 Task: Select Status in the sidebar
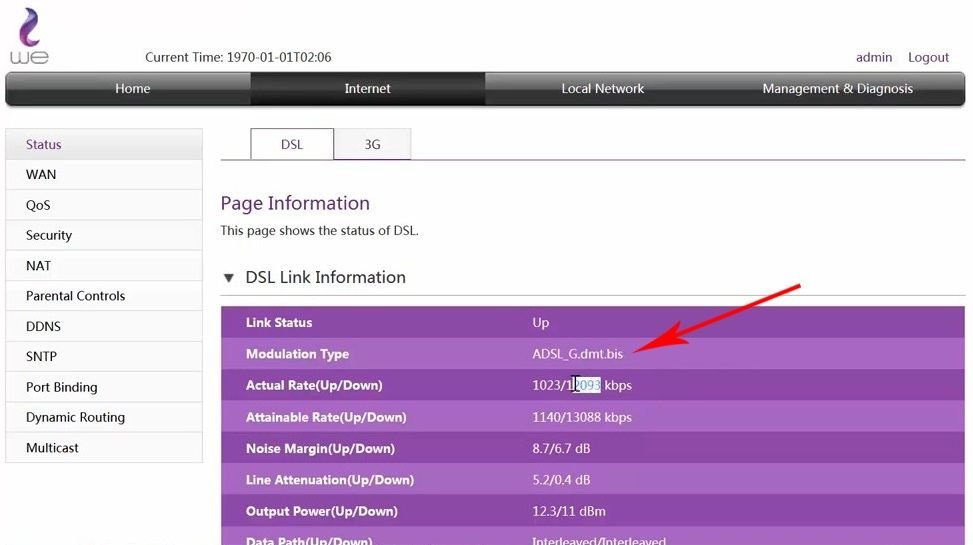pyautogui.click(x=104, y=144)
